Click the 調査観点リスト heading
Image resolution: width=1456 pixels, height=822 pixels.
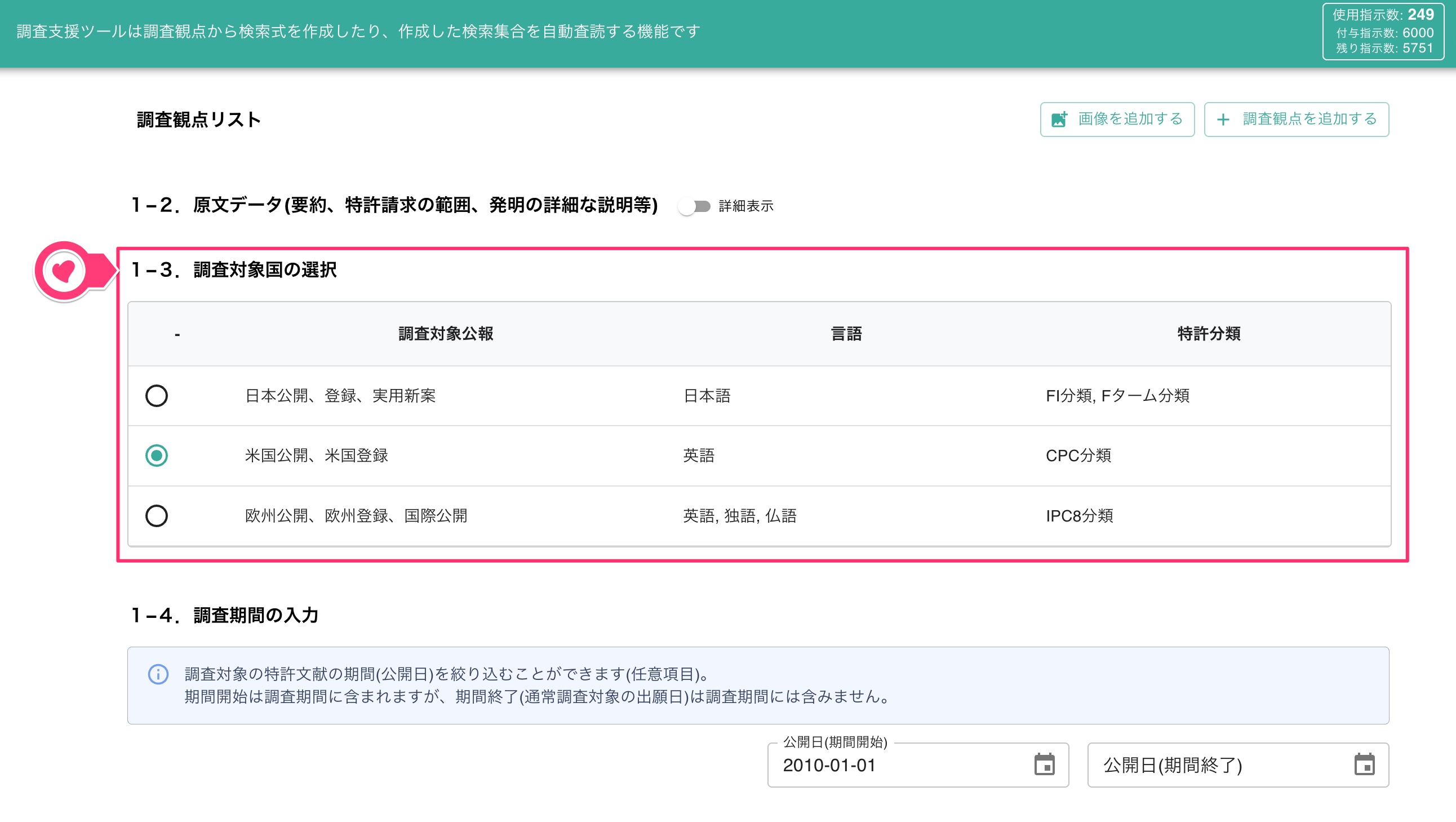click(198, 120)
